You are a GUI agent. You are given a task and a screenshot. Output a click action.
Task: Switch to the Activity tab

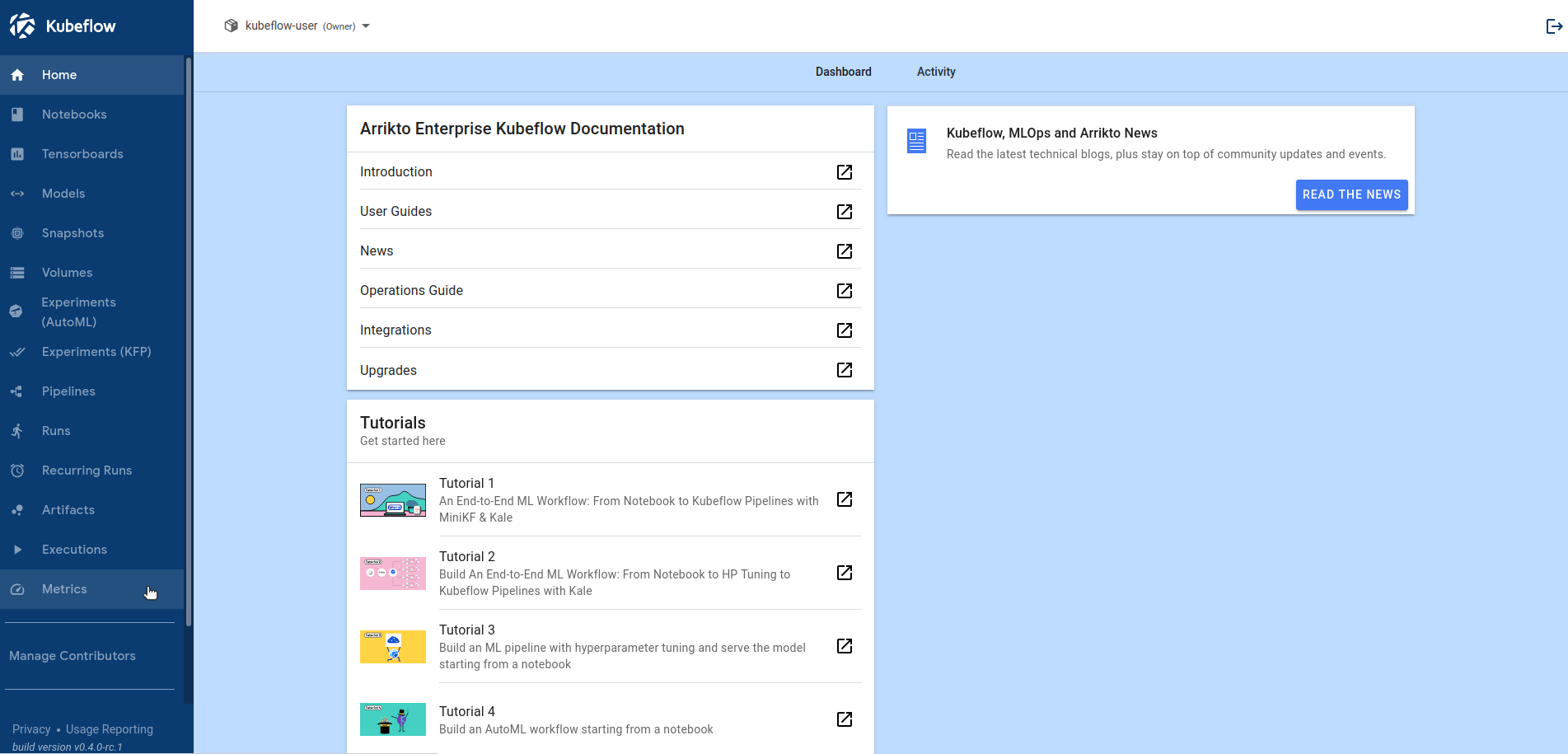936,72
